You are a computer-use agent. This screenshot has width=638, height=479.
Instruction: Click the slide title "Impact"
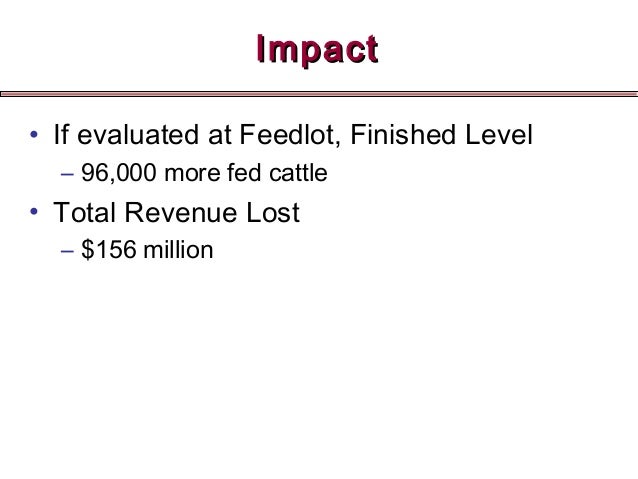pyautogui.click(x=317, y=47)
